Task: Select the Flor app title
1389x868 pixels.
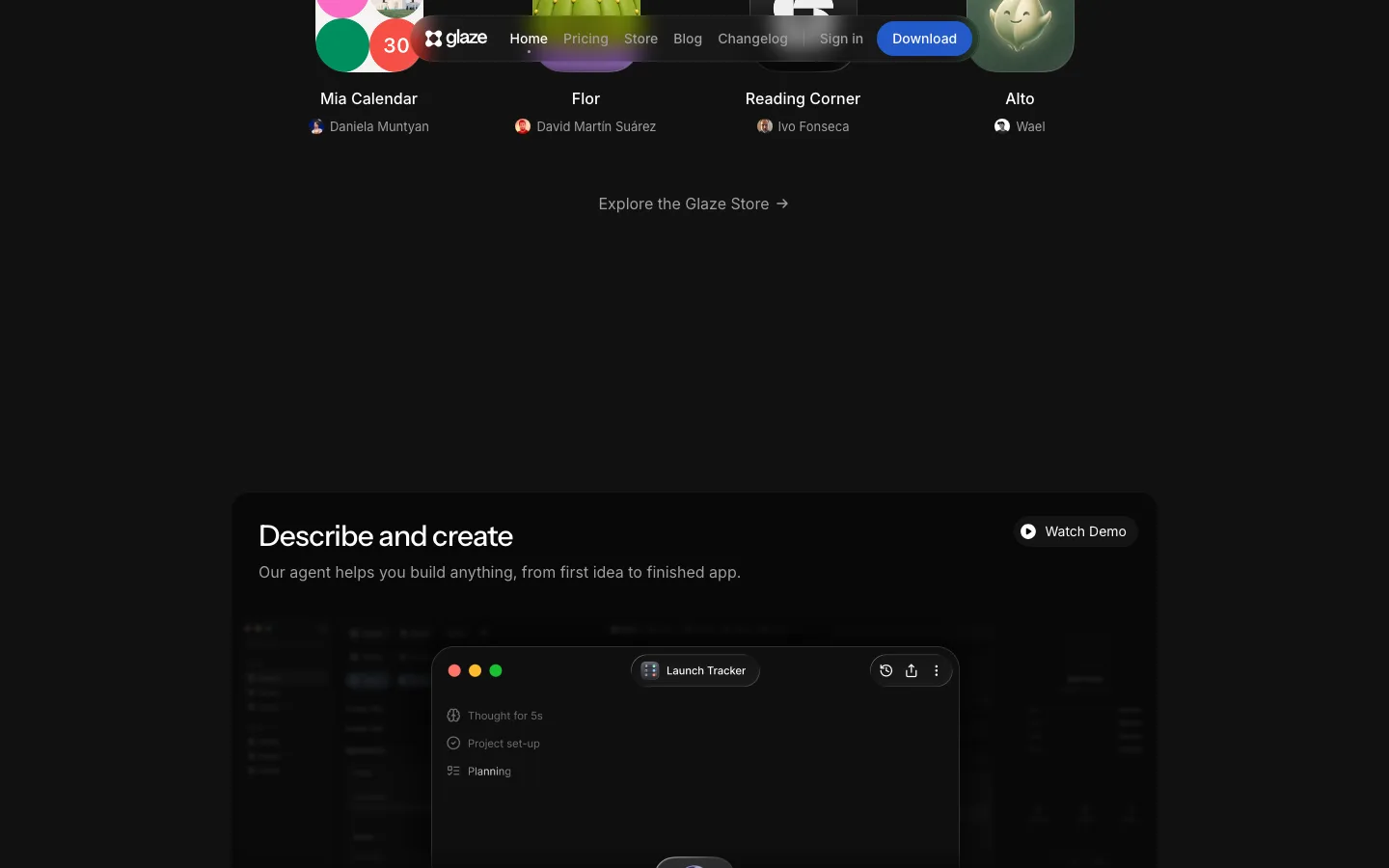Action: 586,98
